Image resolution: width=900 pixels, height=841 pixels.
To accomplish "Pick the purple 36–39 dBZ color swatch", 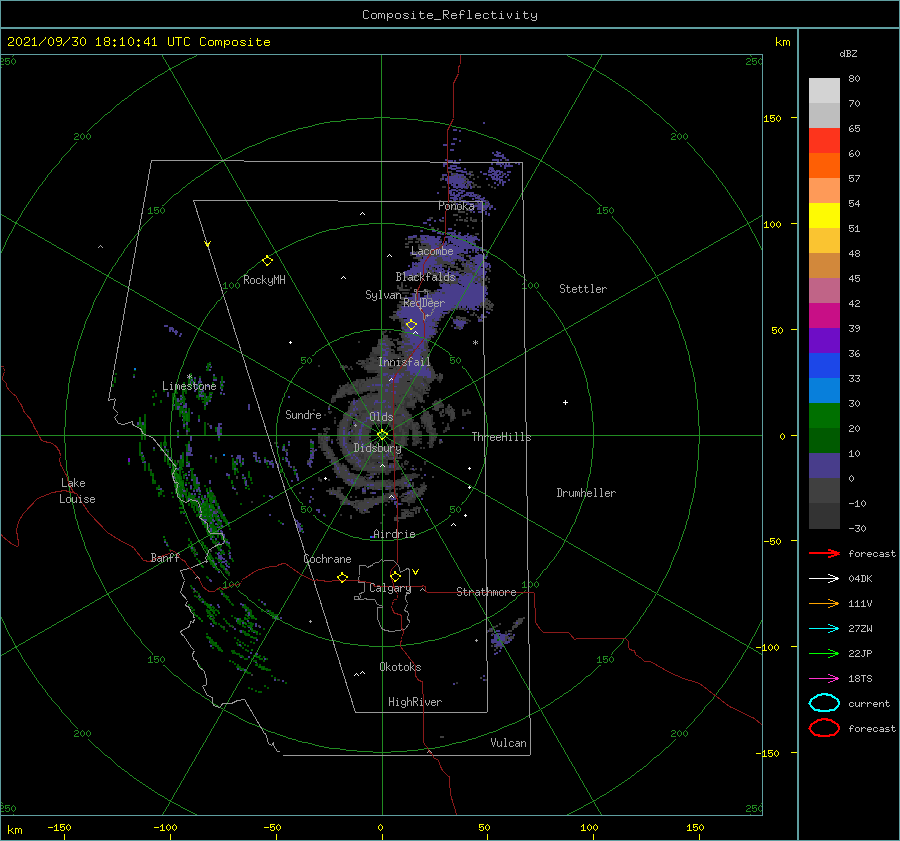I will tap(824, 341).
